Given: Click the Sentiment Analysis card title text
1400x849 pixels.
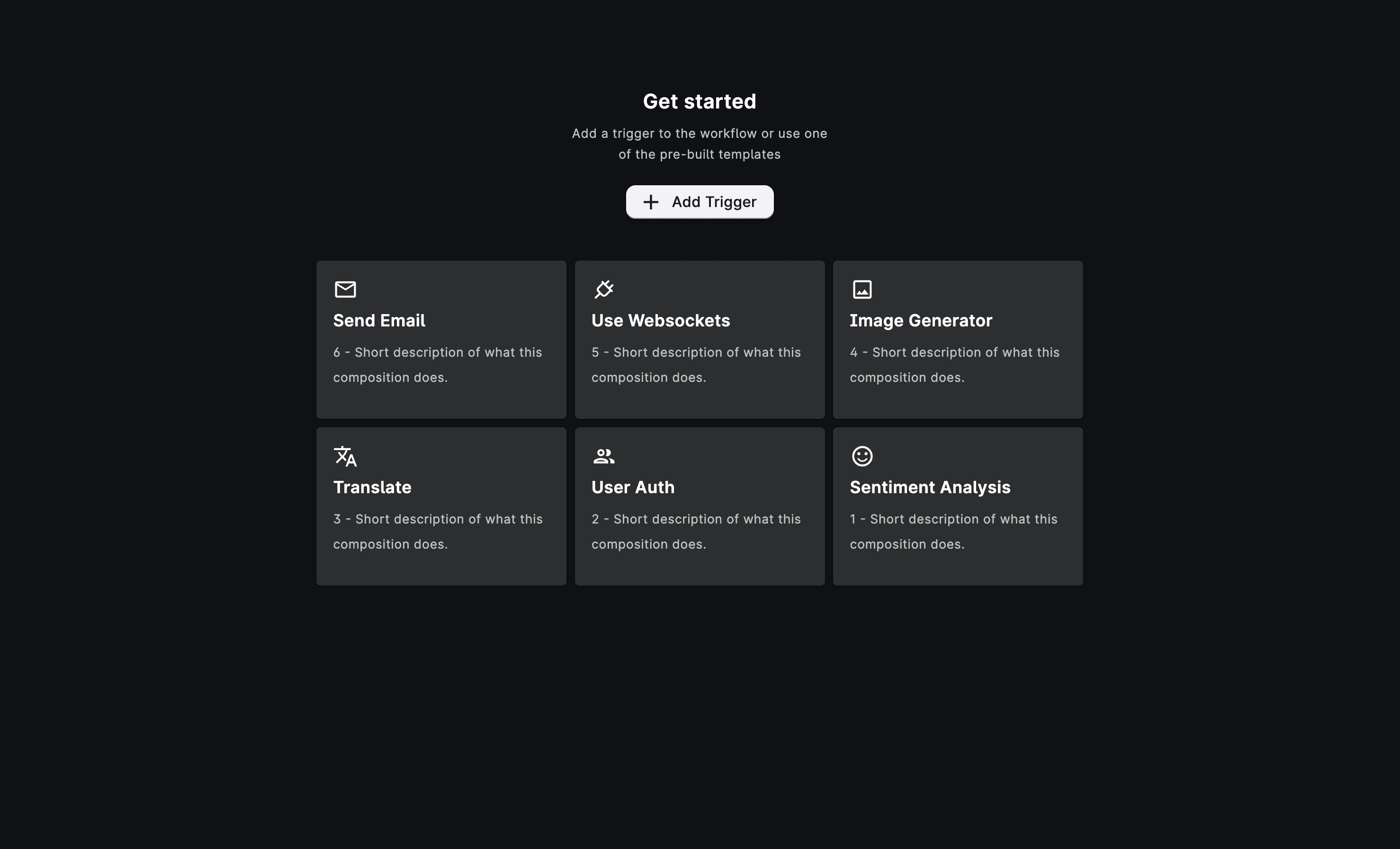Looking at the screenshot, I should point(930,487).
